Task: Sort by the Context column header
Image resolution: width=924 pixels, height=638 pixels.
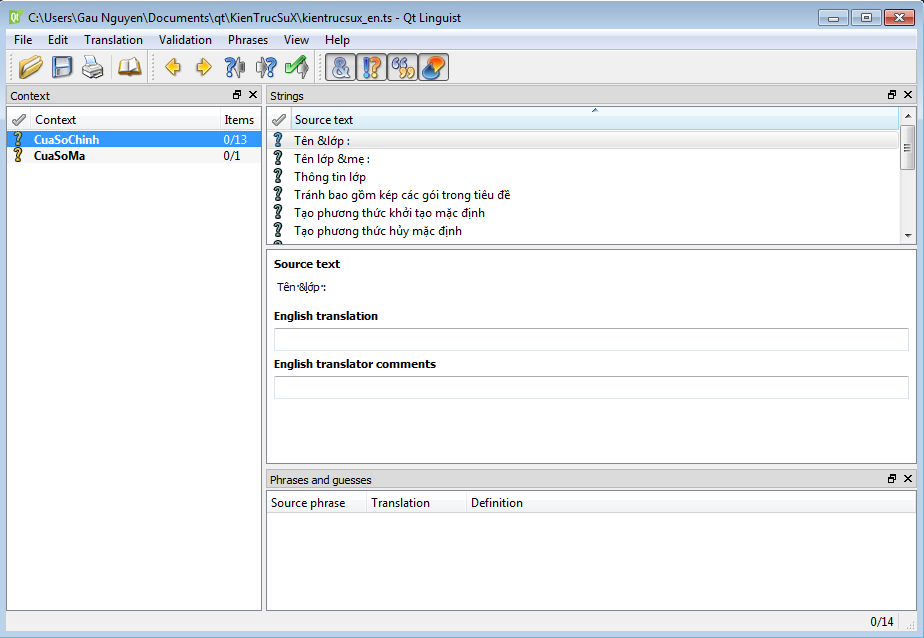Action: coord(125,120)
